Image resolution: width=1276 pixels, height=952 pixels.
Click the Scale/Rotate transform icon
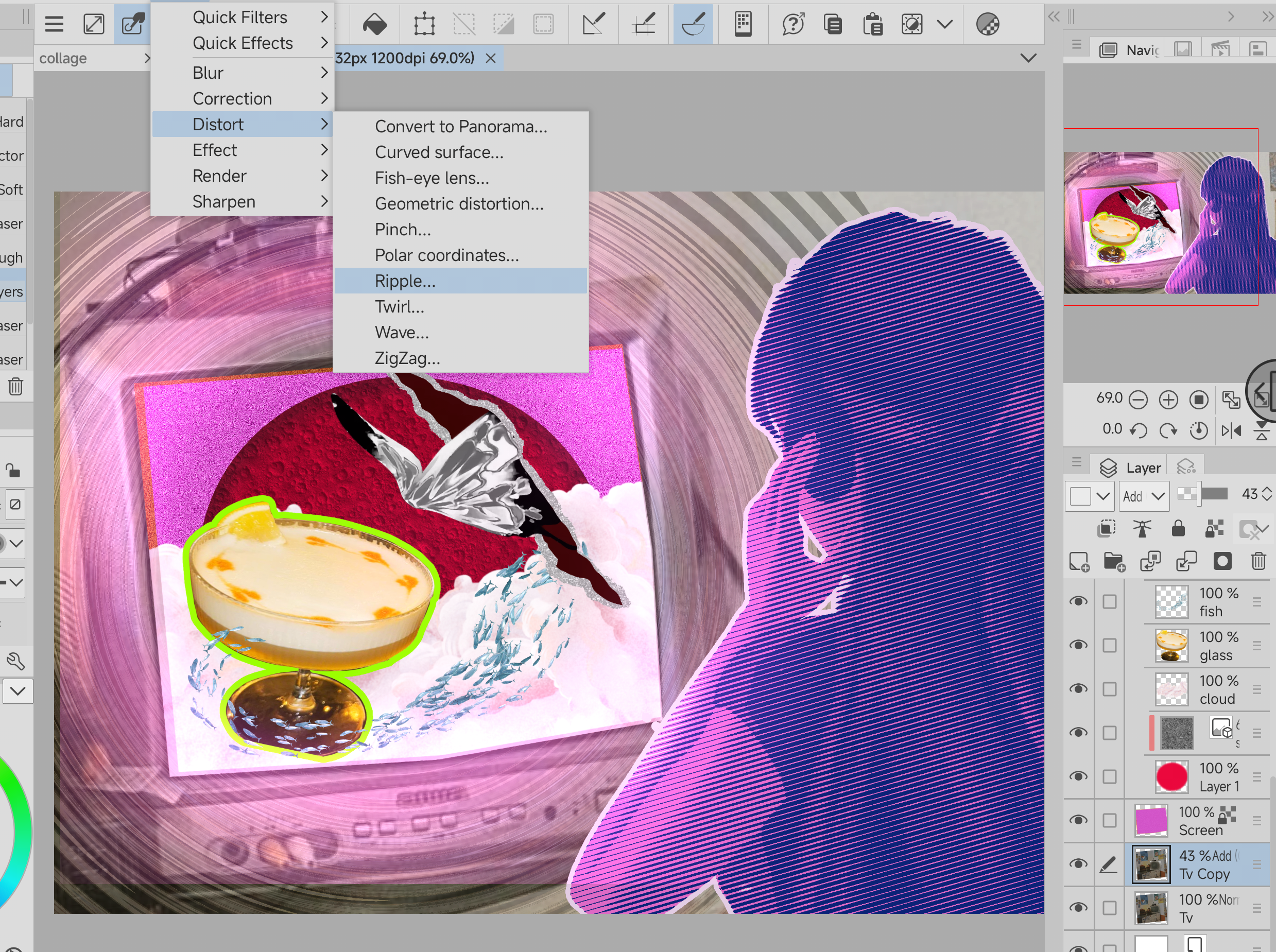click(x=424, y=24)
